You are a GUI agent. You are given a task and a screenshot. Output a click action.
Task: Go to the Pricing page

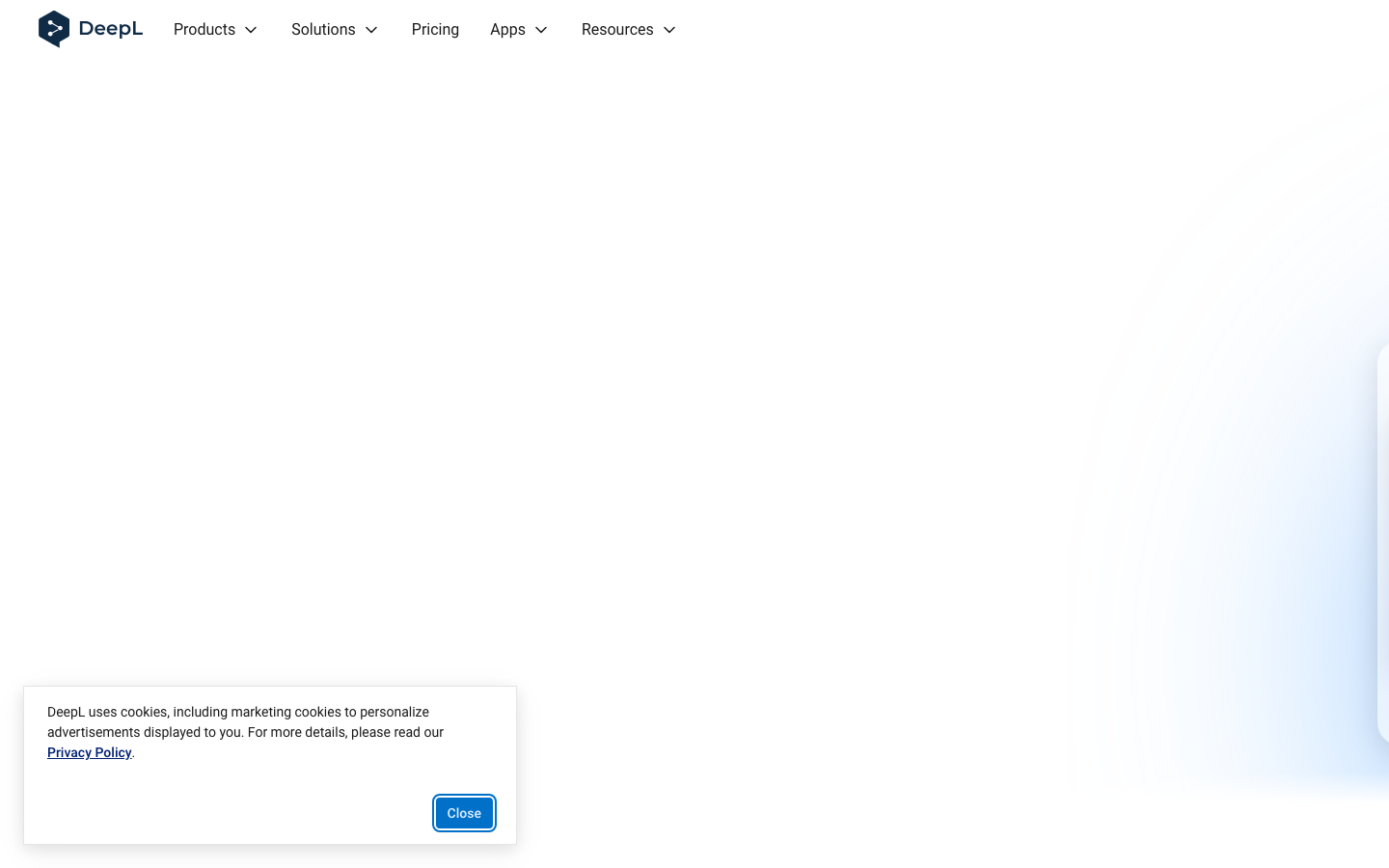(435, 30)
